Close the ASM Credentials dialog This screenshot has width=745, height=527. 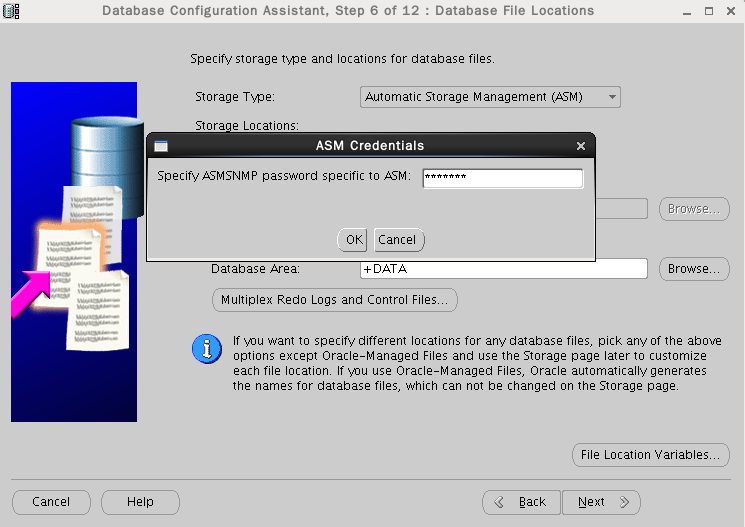pyautogui.click(x=581, y=146)
